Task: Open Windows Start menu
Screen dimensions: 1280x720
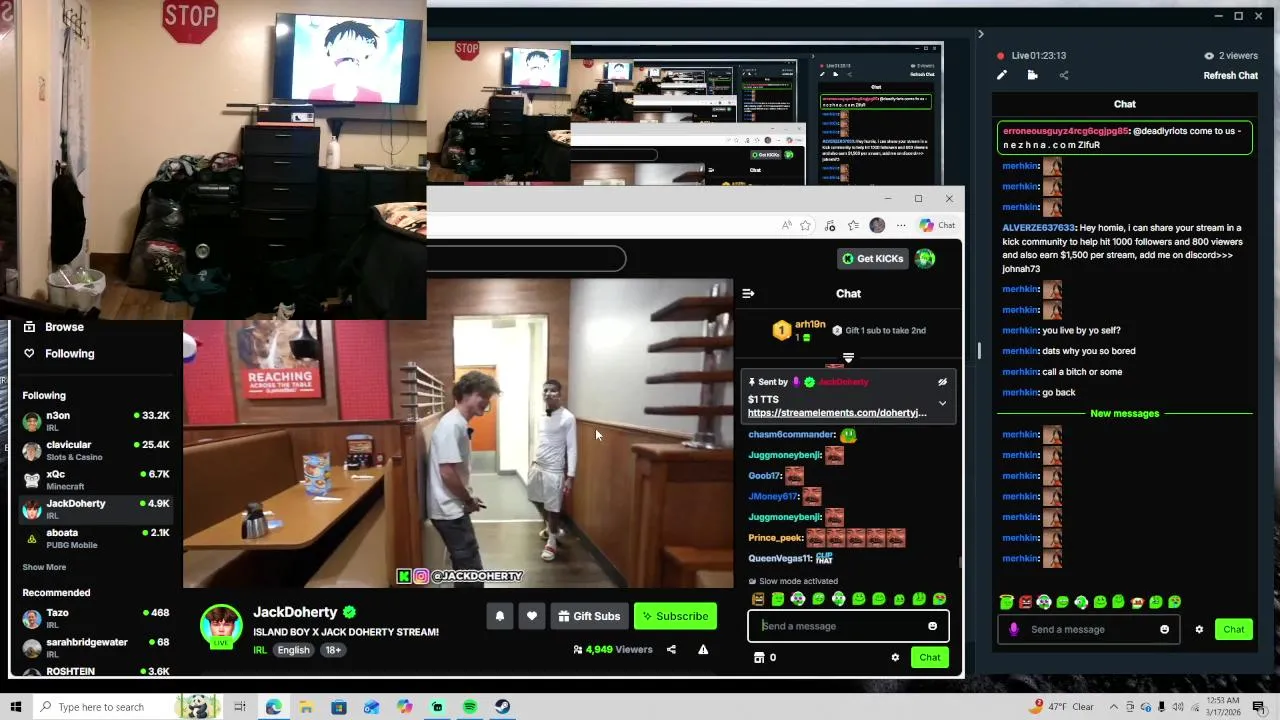Action: (x=16, y=707)
